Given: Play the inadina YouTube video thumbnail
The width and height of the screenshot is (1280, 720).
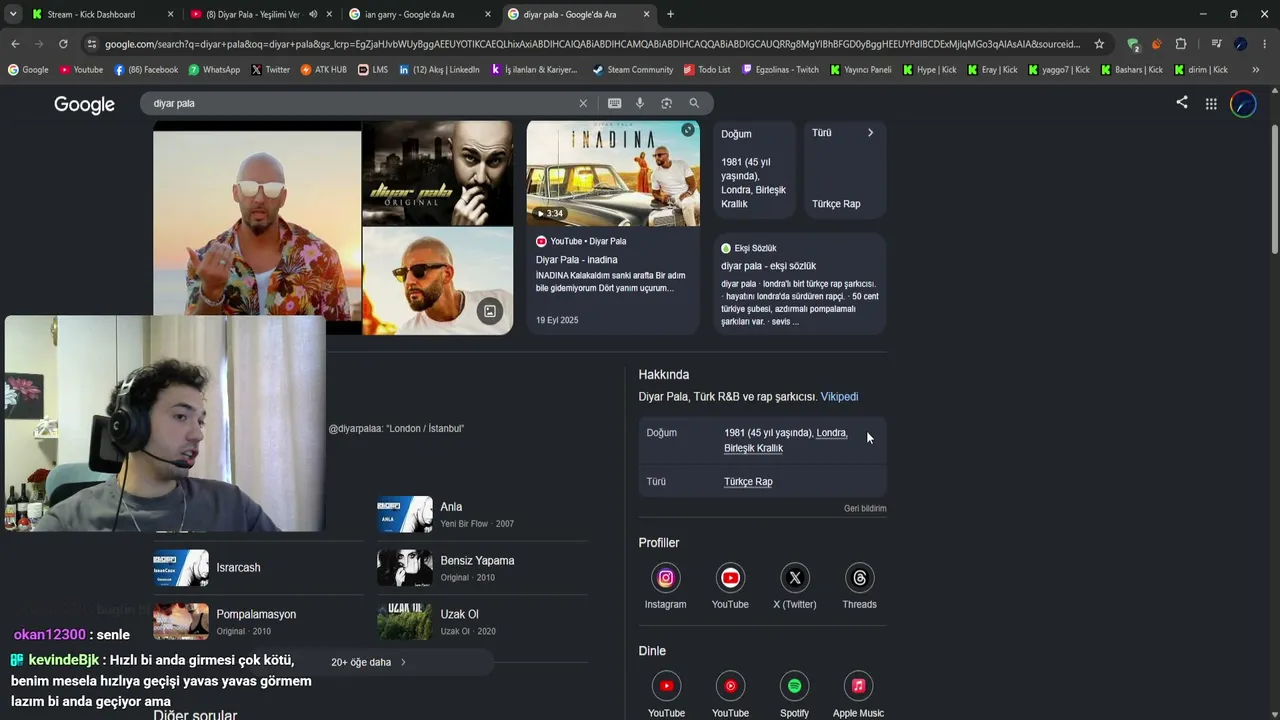Looking at the screenshot, I should pos(613,174).
